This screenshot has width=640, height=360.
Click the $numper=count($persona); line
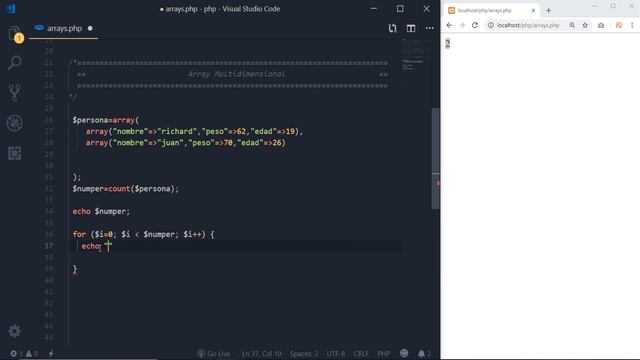click(x=126, y=189)
